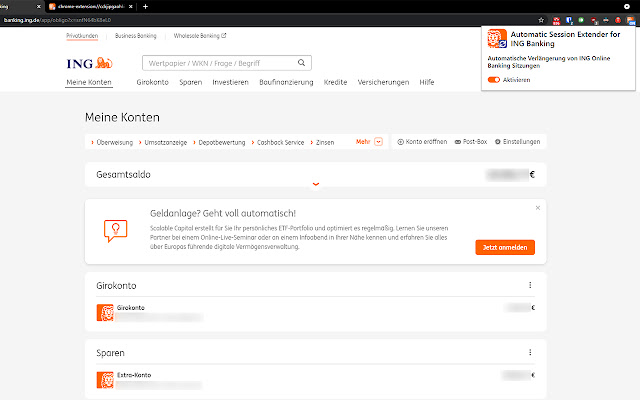
Task: Select Privatkunden tab
Action: pyautogui.click(x=82, y=36)
